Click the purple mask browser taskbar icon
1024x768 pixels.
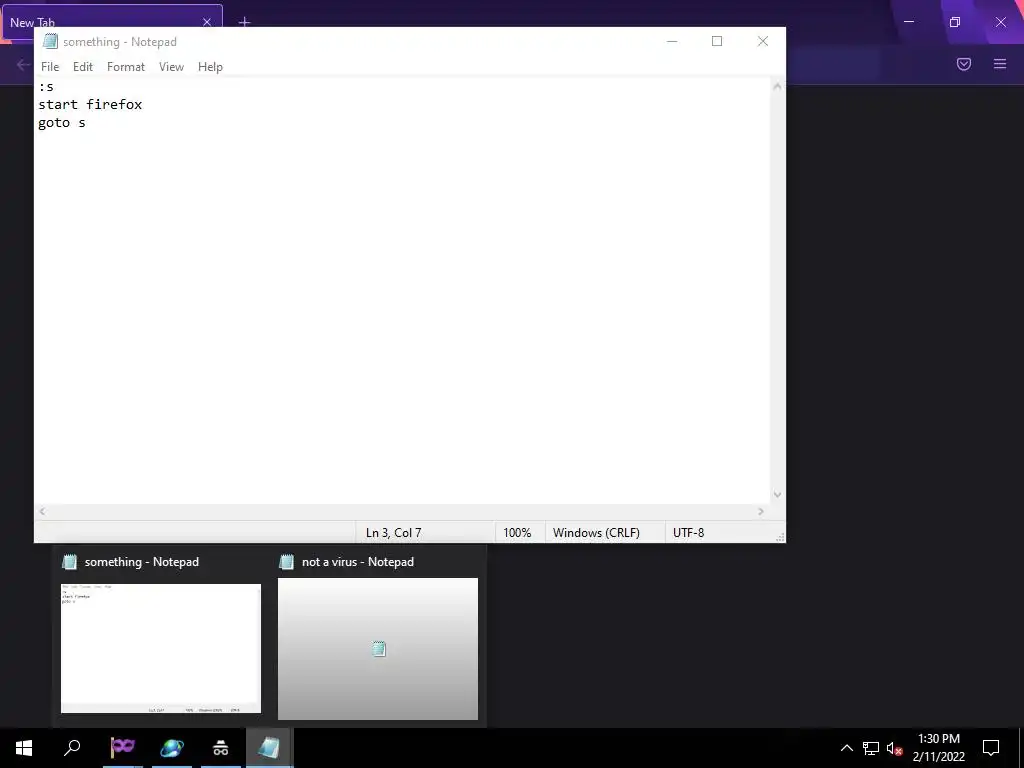tap(123, 748)
